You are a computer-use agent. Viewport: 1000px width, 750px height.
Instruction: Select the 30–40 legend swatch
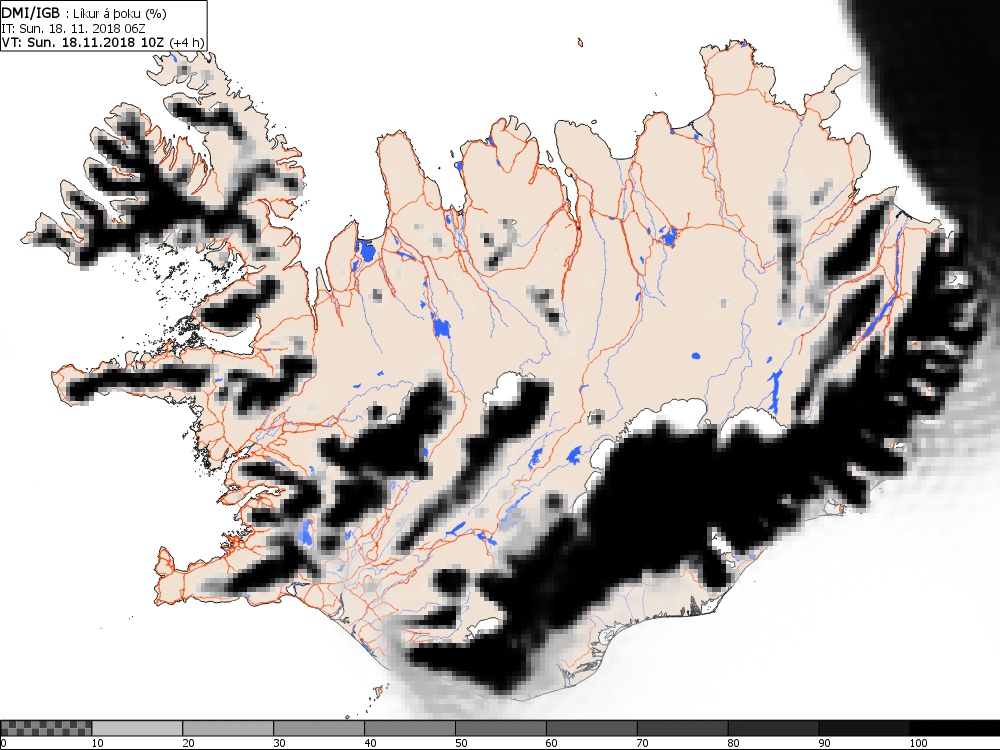point(319,728)
